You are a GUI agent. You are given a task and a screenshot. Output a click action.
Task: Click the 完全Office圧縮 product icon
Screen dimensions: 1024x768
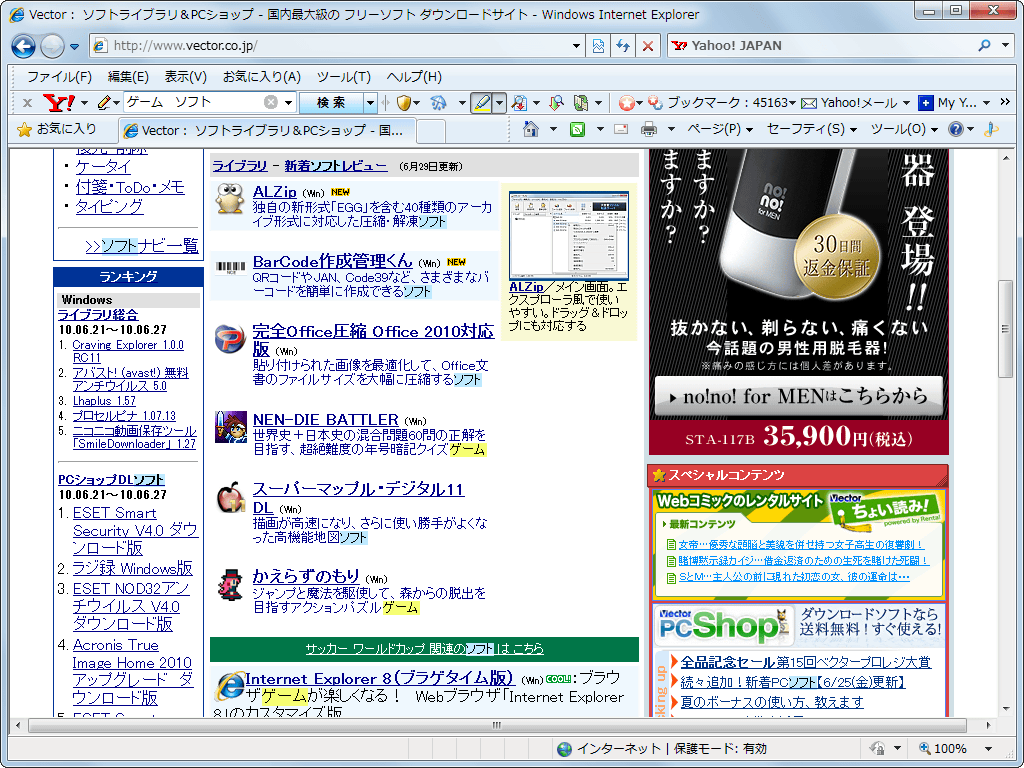230,339
